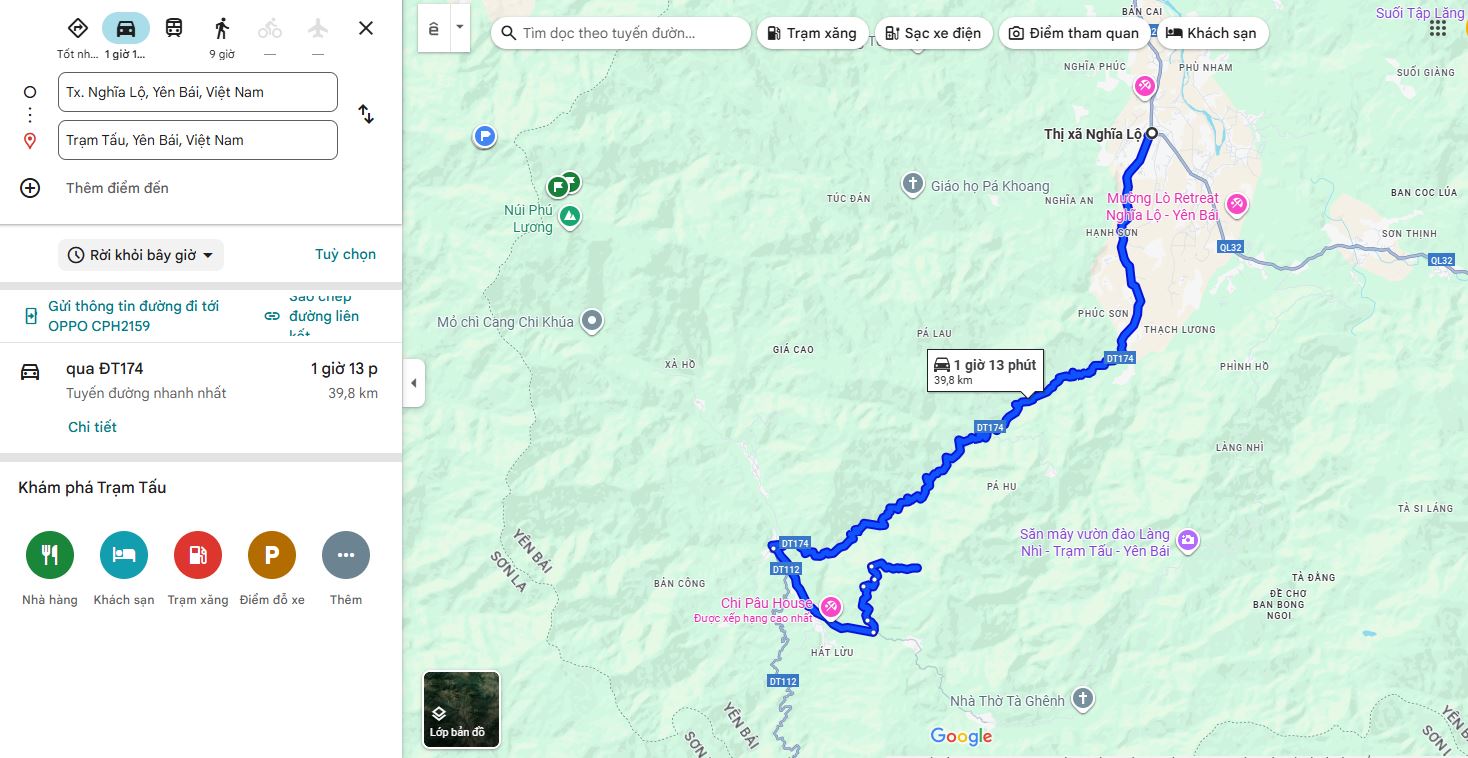1468x758 pixels.
Task: Expand the dropdown arrow beside print icon
Action: (x=459, y=29)
